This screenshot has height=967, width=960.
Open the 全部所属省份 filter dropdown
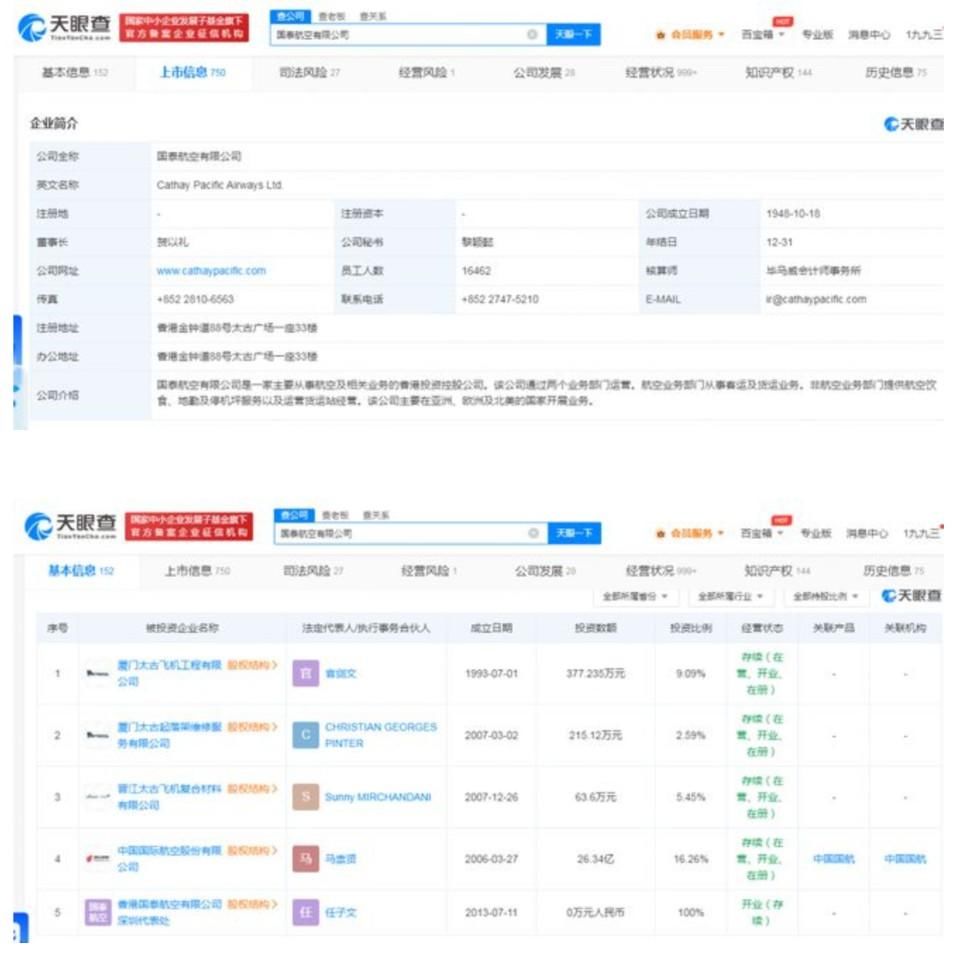(635, 596)
